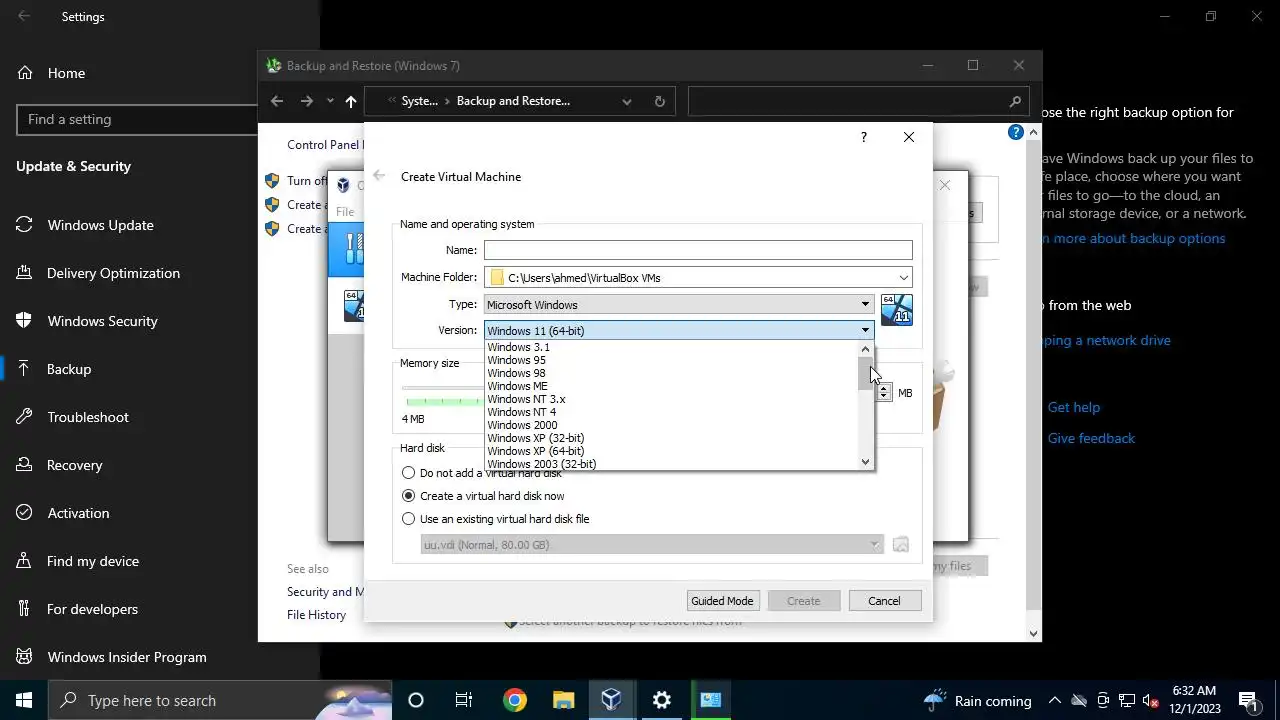Click the up one level arrow
The image size is (1280, 720).
click(351, 101)
